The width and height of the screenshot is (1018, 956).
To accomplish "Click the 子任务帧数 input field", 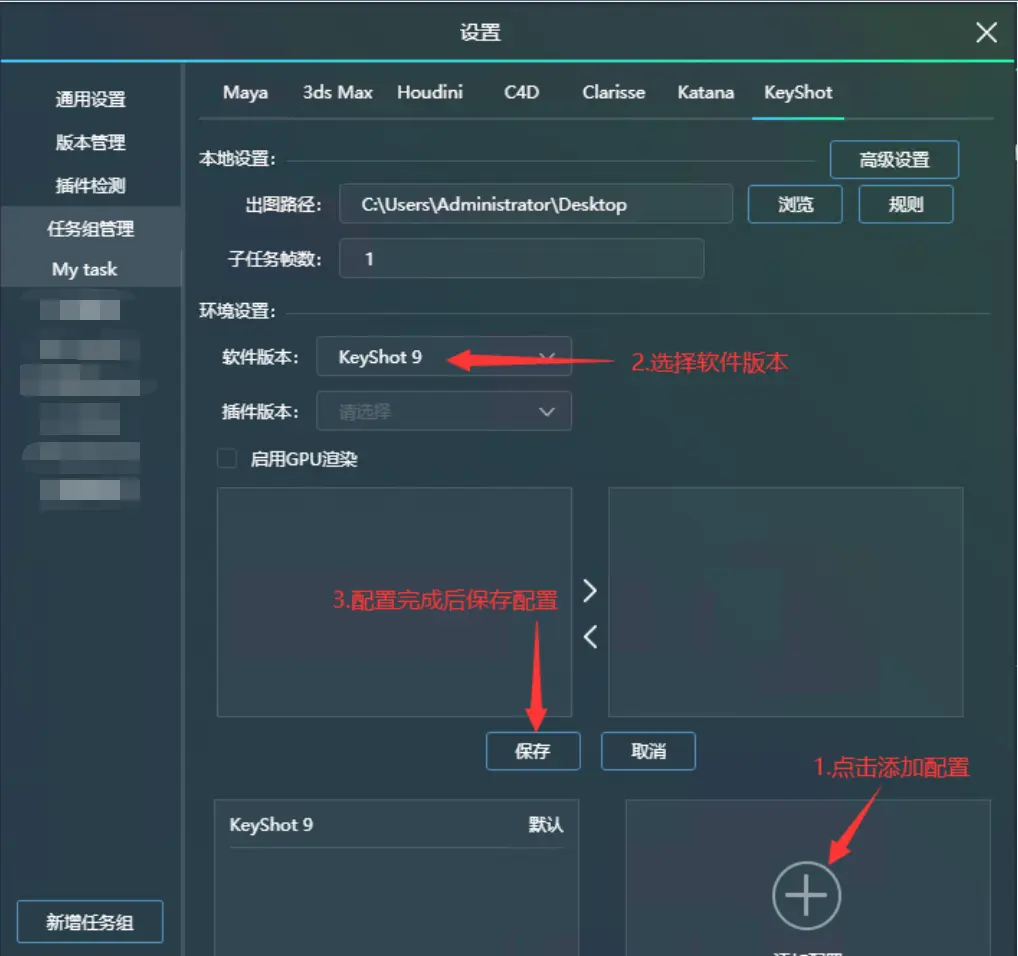I will tap(521, 259).
